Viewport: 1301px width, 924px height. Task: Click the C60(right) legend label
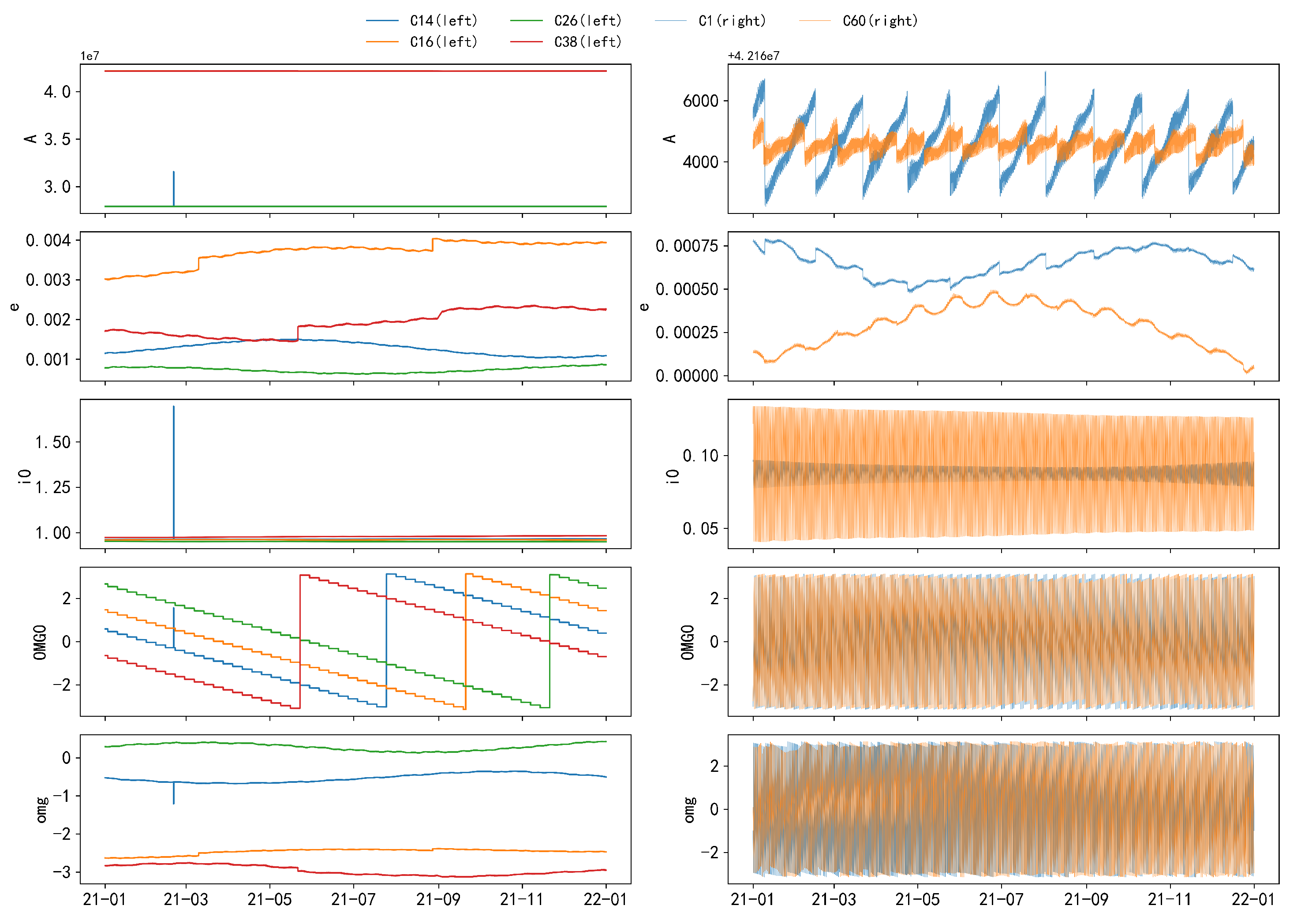880,21
